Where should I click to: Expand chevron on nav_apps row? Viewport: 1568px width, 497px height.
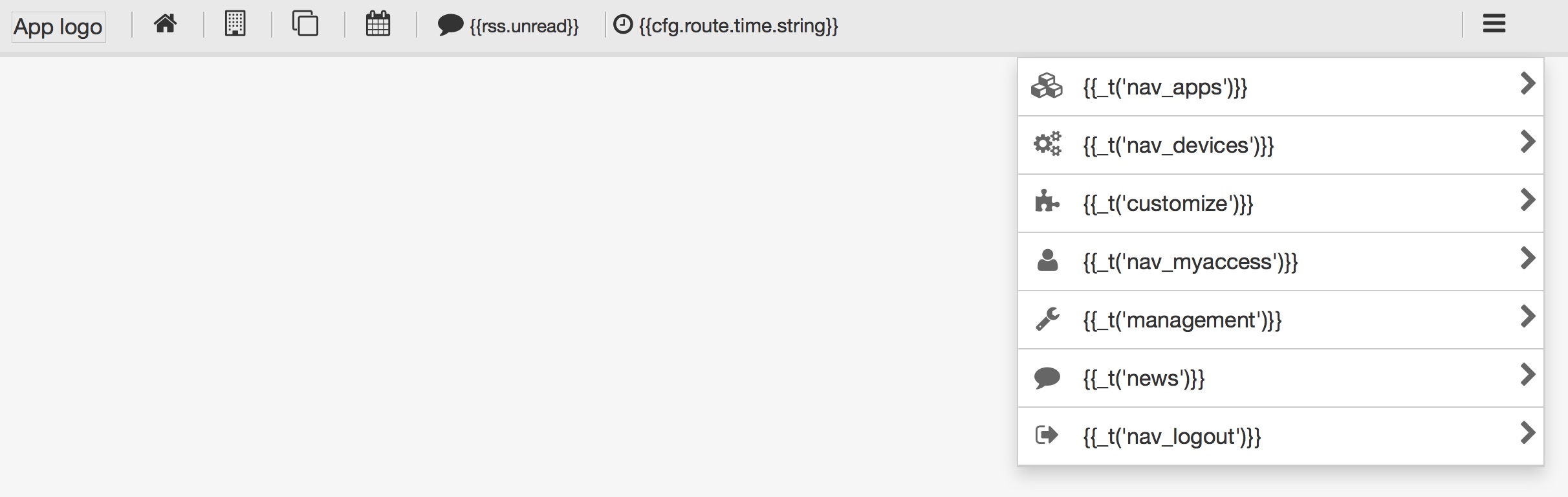(x=1527, y=84)
